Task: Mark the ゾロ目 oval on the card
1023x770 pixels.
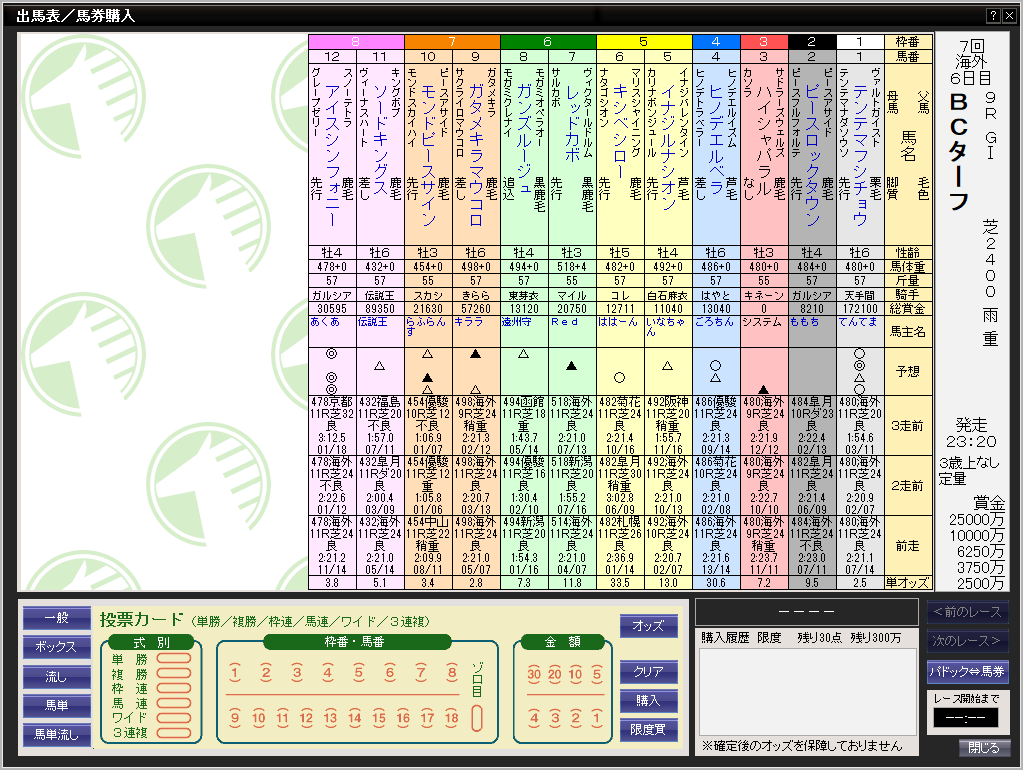Action: click(477, 718)
